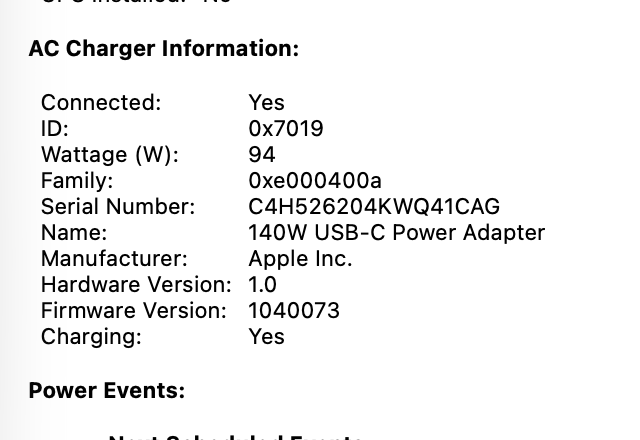Click the AC Charger Information heading
The image size is (640, 440).
(163, 49)
